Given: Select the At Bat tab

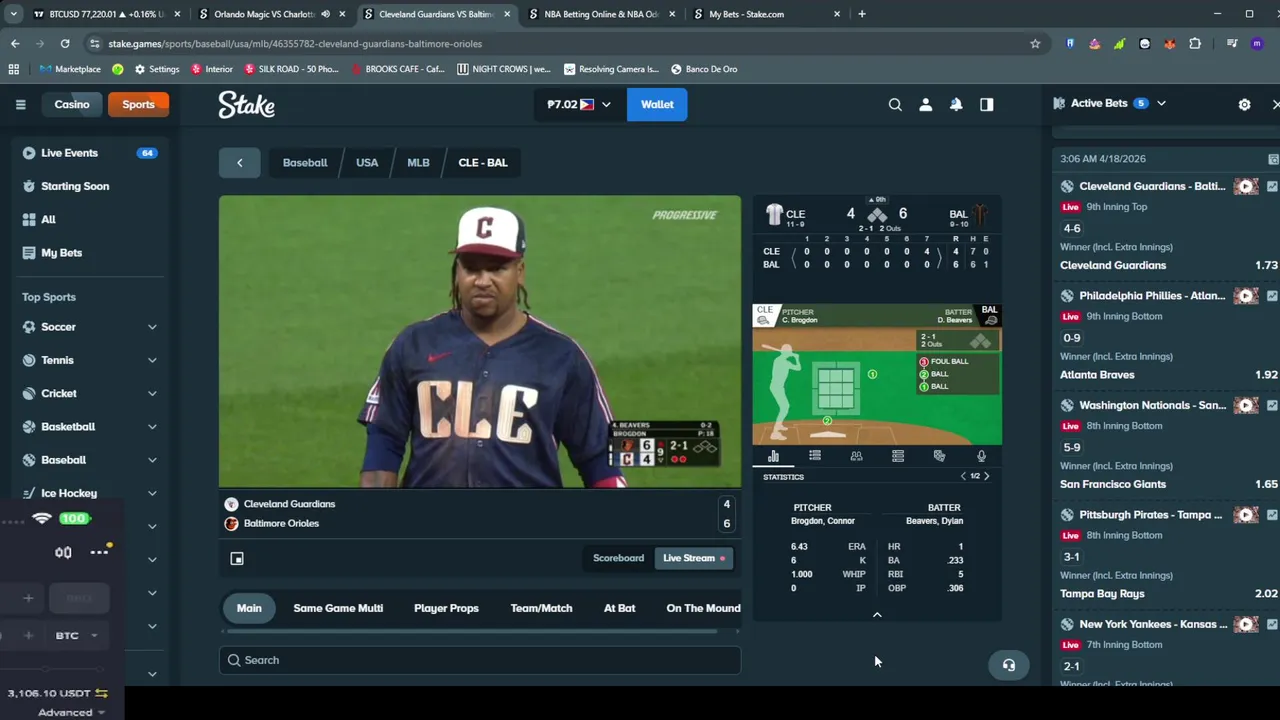Looking at the screenshot, I should click(x=619, y=608).
